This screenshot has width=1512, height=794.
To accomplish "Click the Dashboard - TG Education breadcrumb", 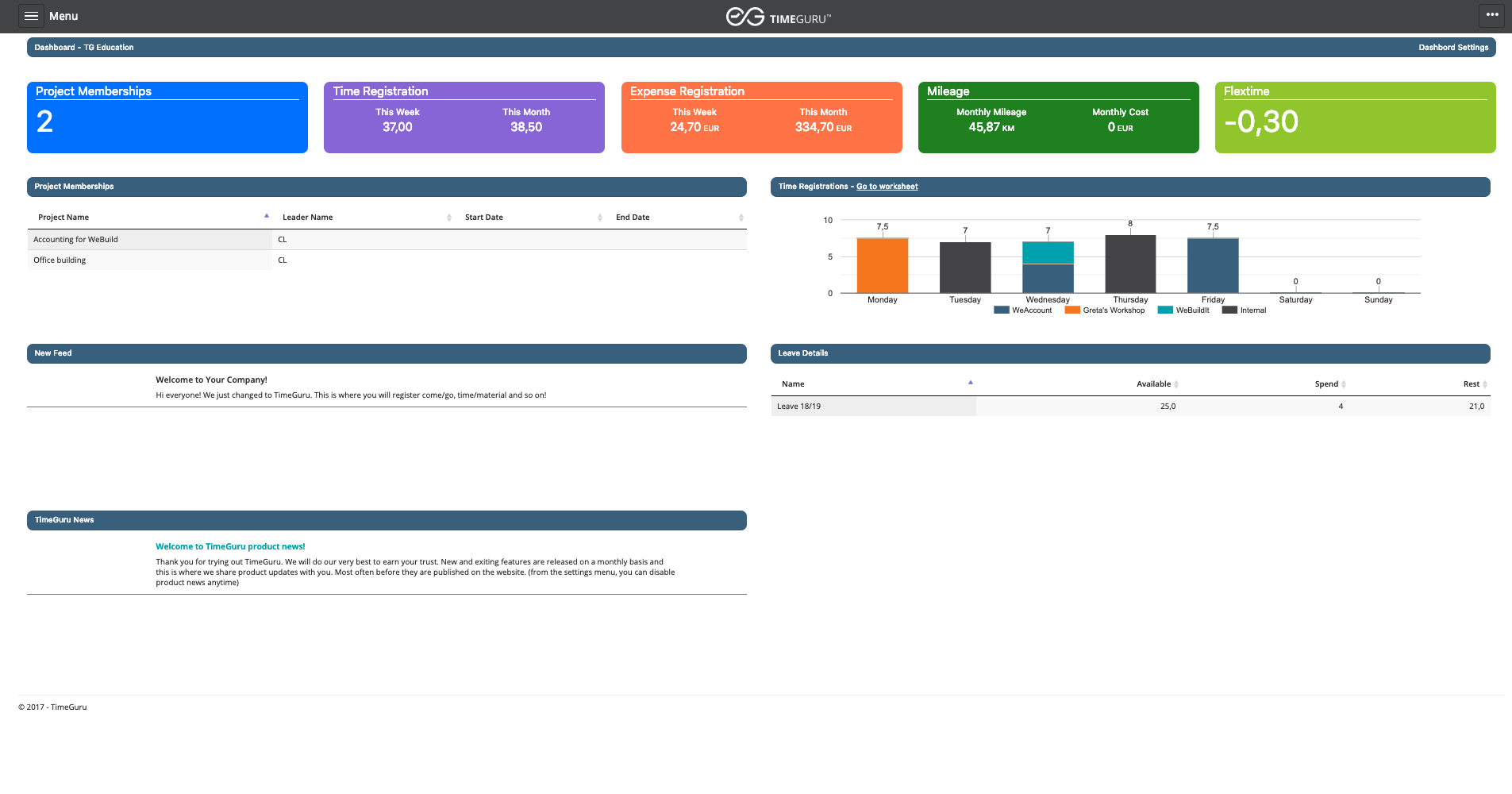I will tap(84, 48).
